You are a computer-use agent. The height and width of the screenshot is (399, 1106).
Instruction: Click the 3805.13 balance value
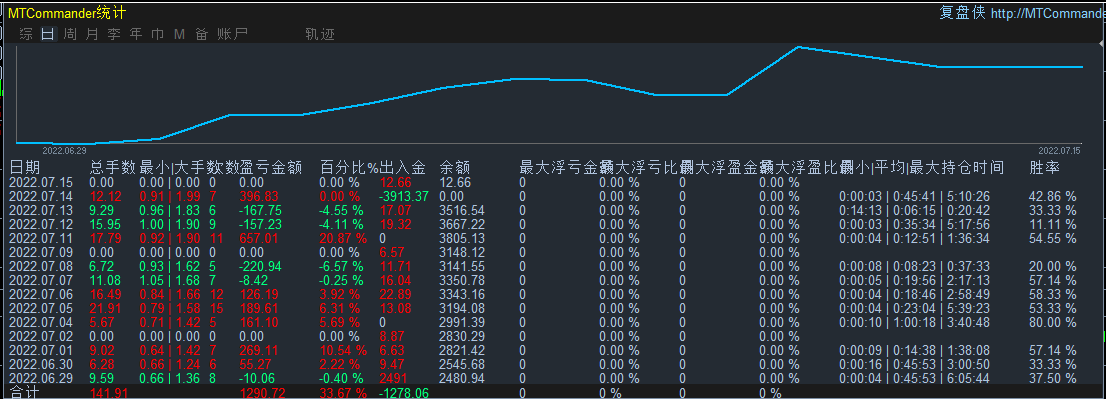(x=462, y=238)
